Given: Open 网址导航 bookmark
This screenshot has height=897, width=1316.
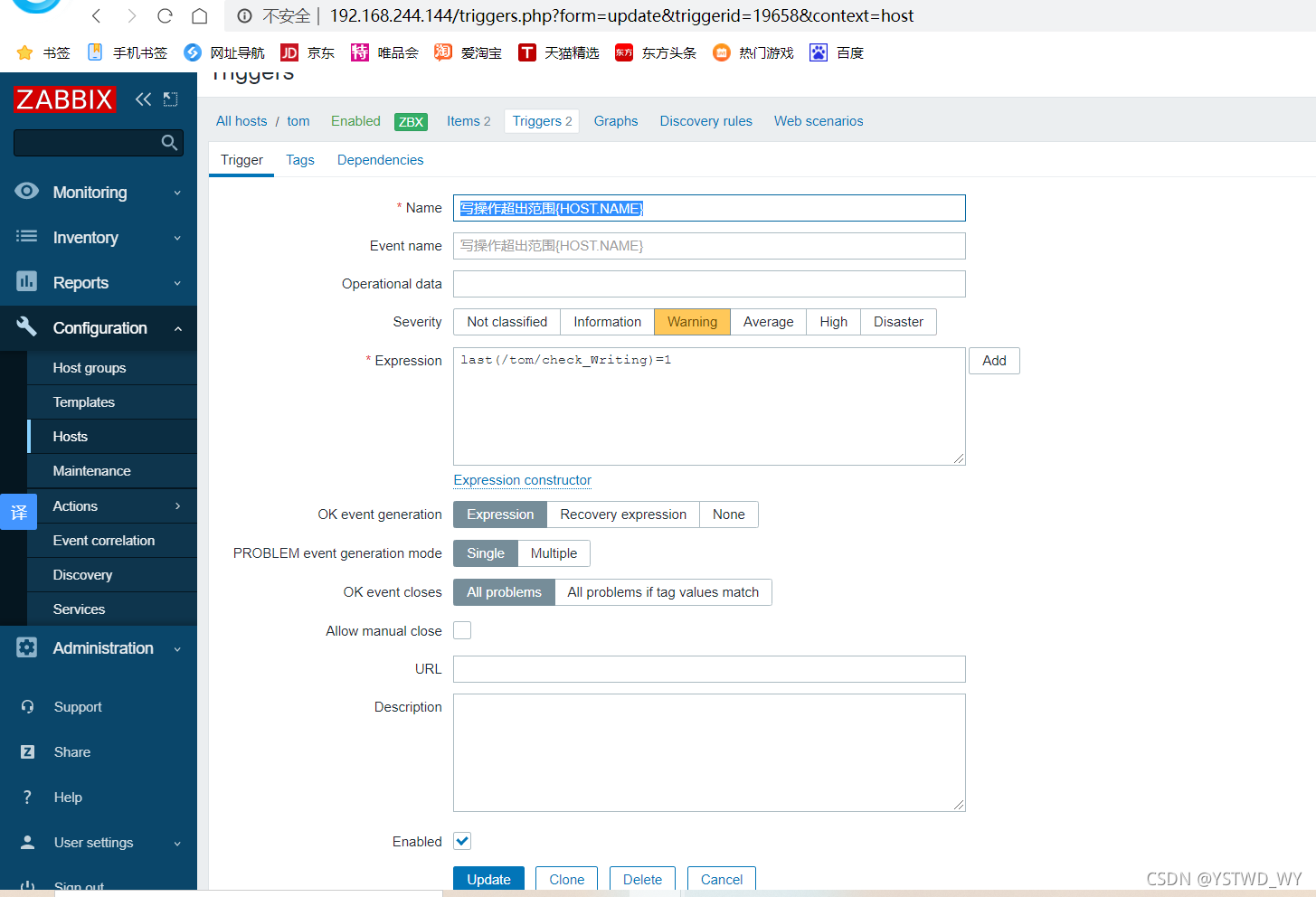Looking at the screenshot, I should [224, 52].
